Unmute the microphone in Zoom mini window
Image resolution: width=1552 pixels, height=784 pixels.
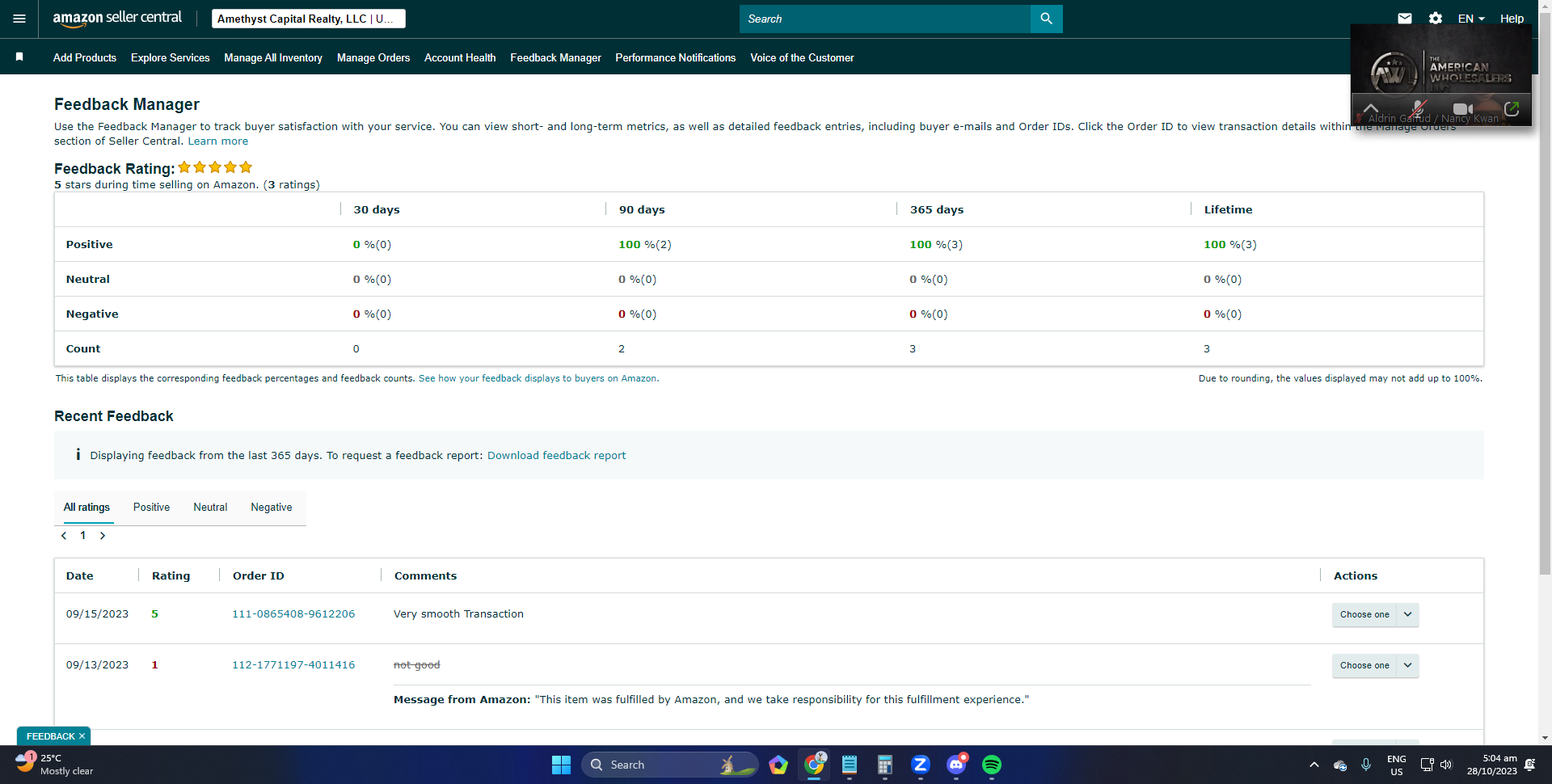tap(1418, 108)
